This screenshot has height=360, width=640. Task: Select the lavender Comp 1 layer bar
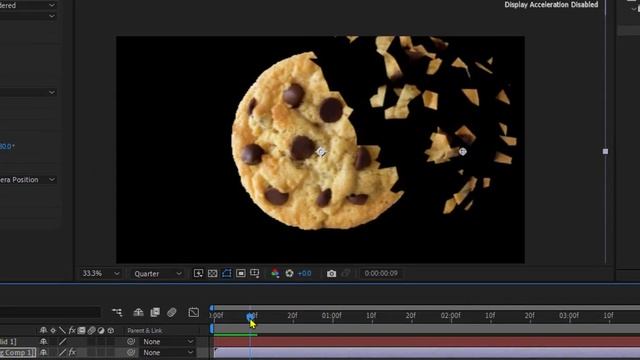click(x=427, y=353)
